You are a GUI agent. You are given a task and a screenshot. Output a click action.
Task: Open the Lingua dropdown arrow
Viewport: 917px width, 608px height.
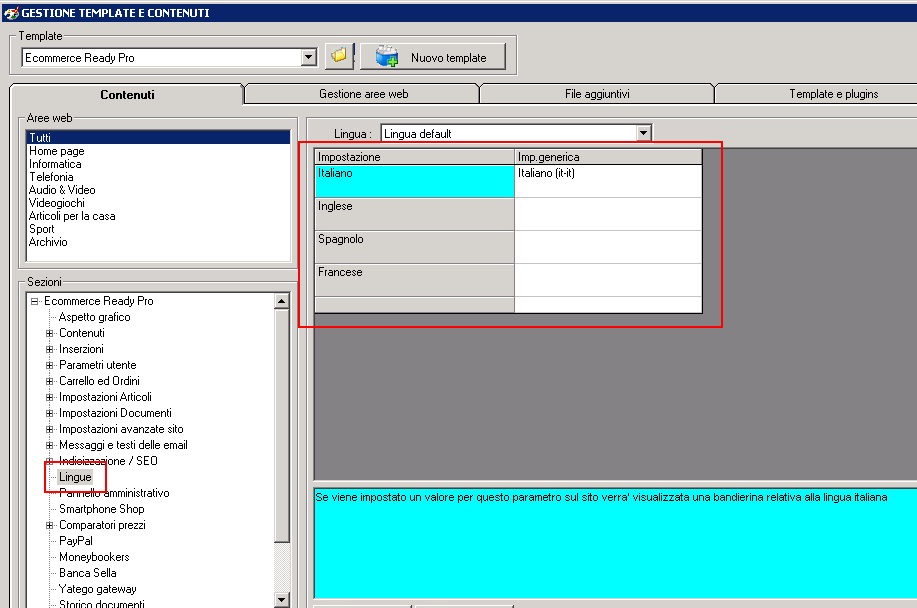tap(643, 133)
